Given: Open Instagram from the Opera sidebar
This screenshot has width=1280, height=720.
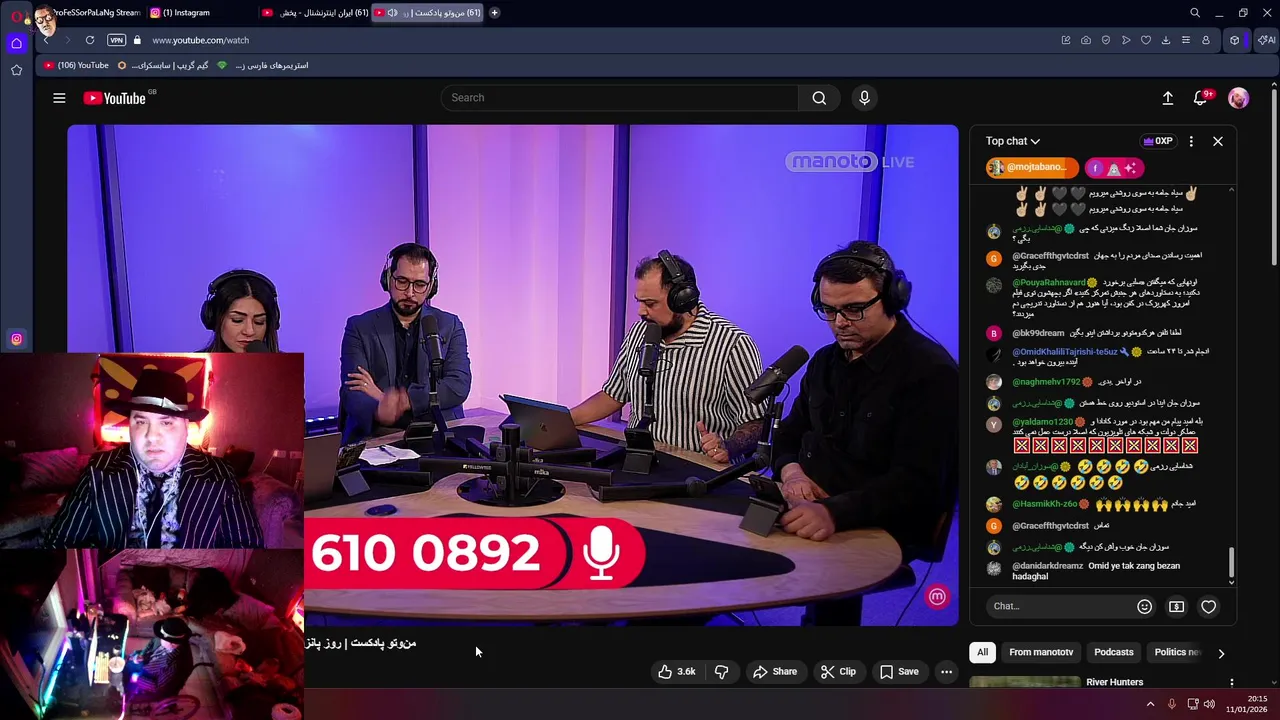Looking at the screenshot, I should 16,339.
